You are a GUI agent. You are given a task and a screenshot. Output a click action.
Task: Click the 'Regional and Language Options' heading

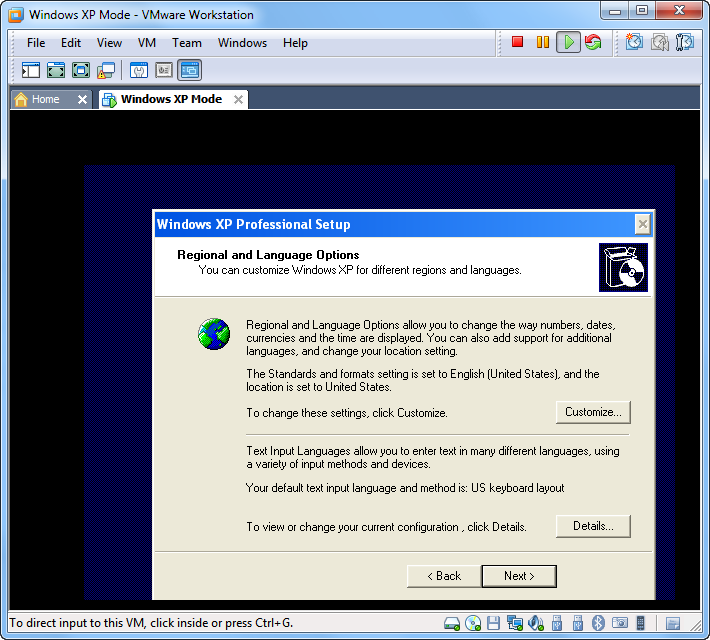[x=268, y=255]
